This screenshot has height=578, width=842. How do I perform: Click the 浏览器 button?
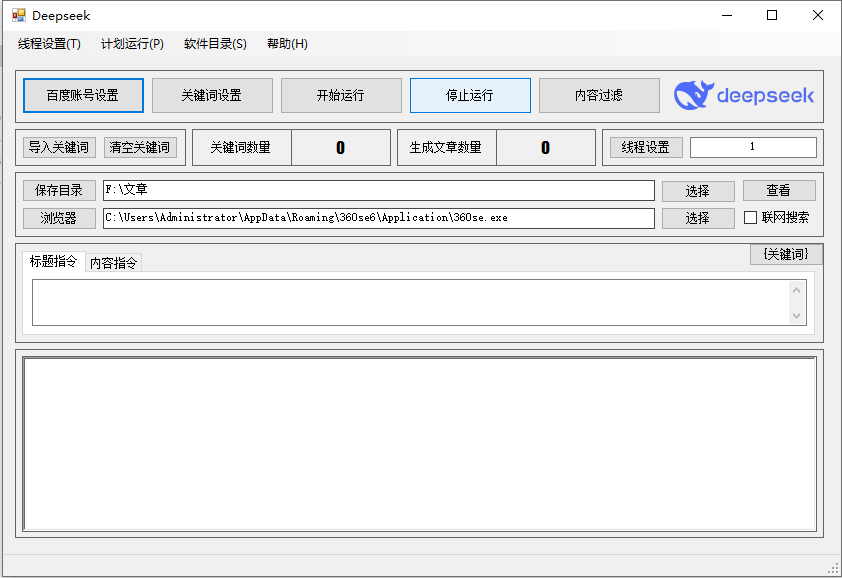pos(59,218)
